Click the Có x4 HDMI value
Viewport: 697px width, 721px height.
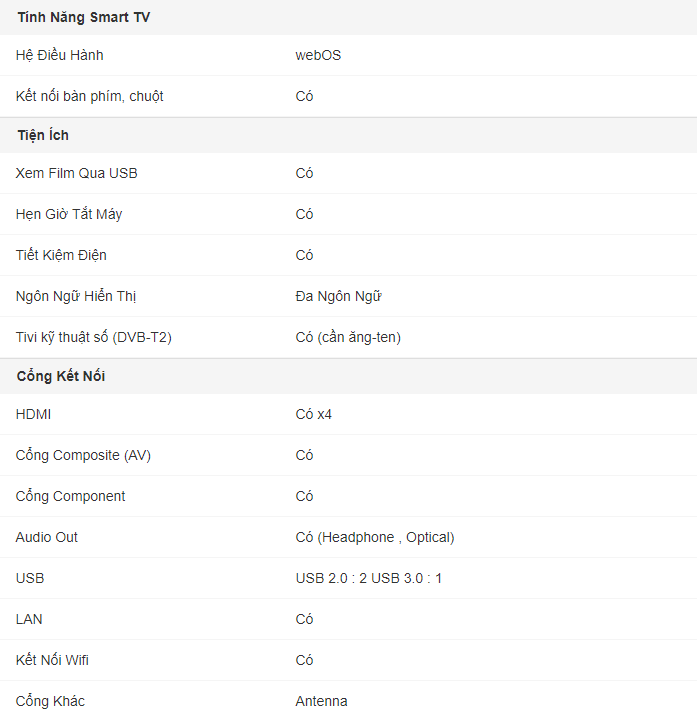tap(314, 414)
